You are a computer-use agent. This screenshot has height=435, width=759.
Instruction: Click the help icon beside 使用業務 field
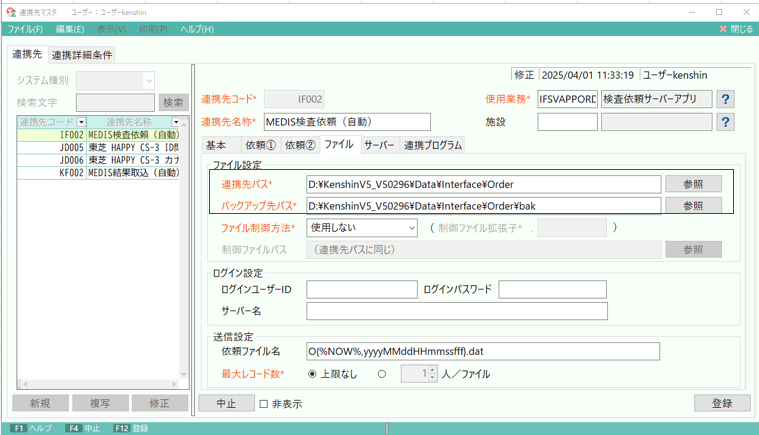[727, 99]
